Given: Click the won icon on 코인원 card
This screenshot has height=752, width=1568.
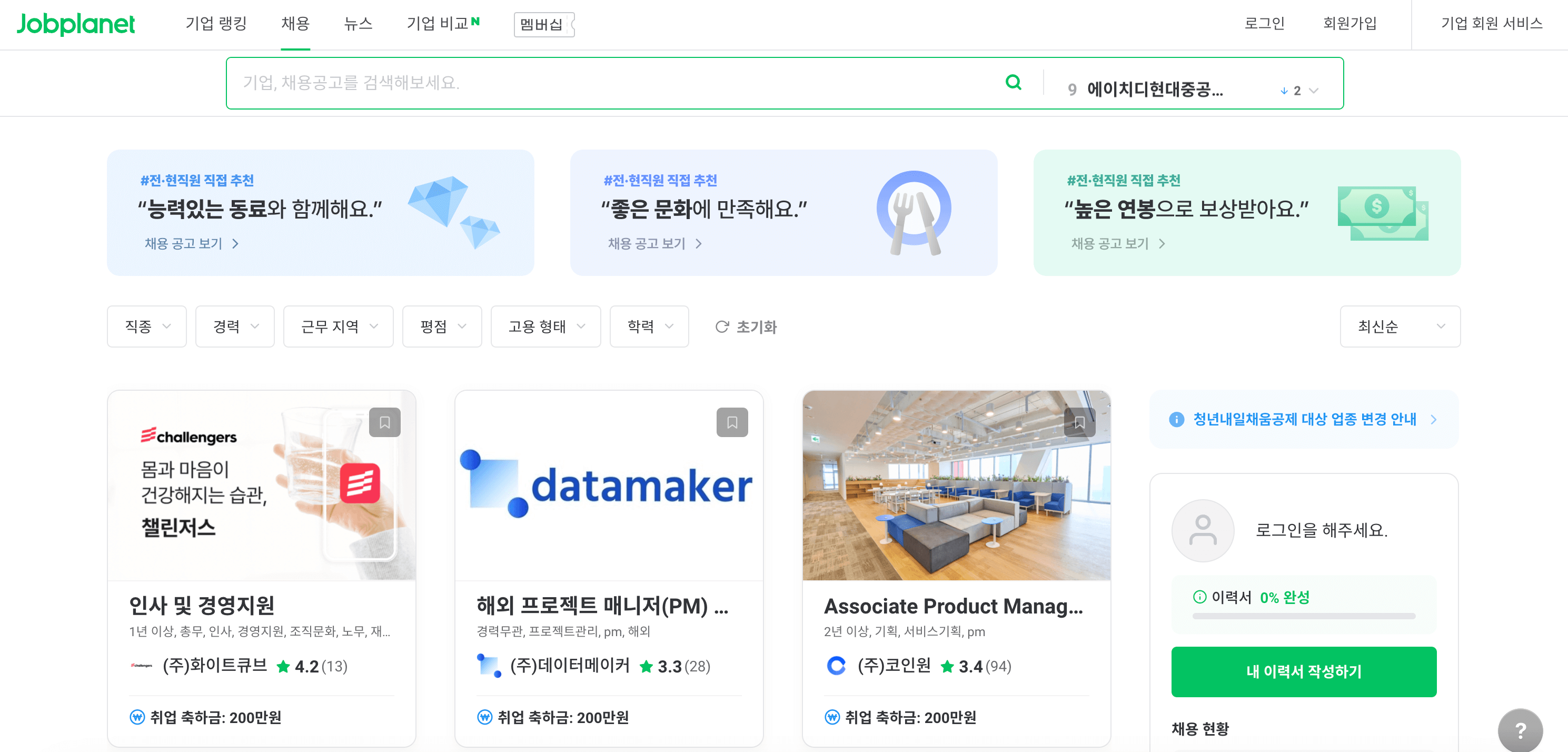Looking at the screenshot, I should pos(832,717).
